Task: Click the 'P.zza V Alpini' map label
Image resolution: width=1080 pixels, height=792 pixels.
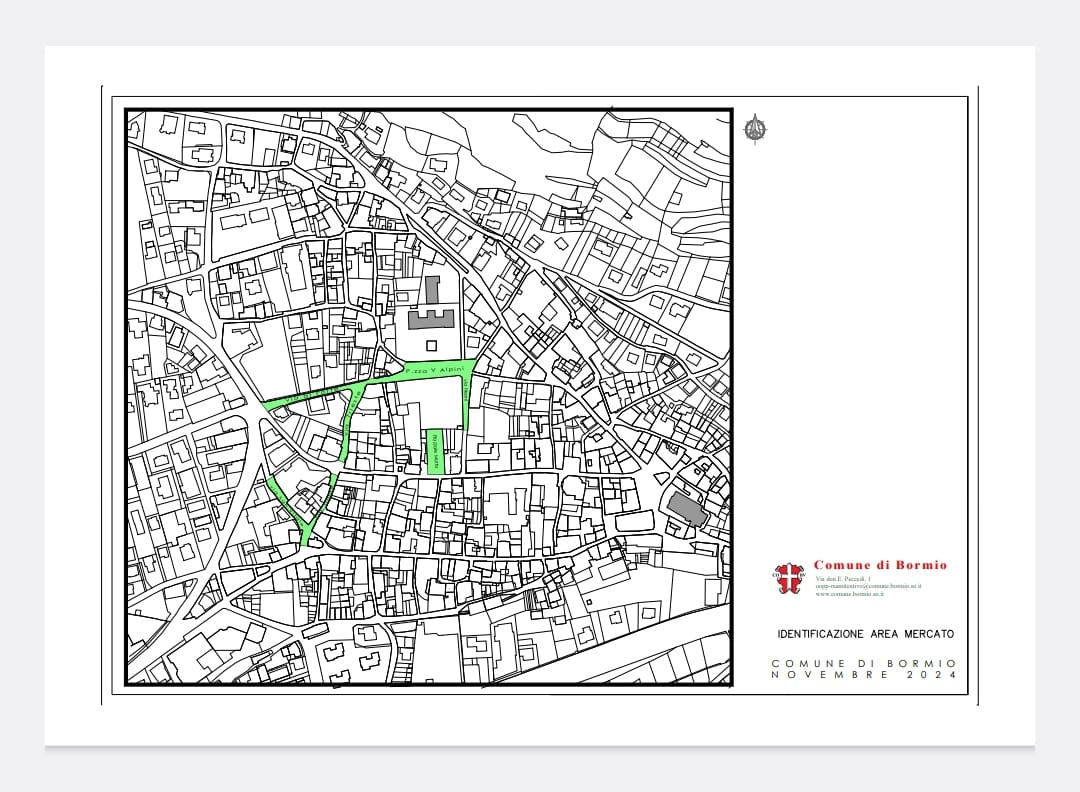Action: (x=436, y=371)
